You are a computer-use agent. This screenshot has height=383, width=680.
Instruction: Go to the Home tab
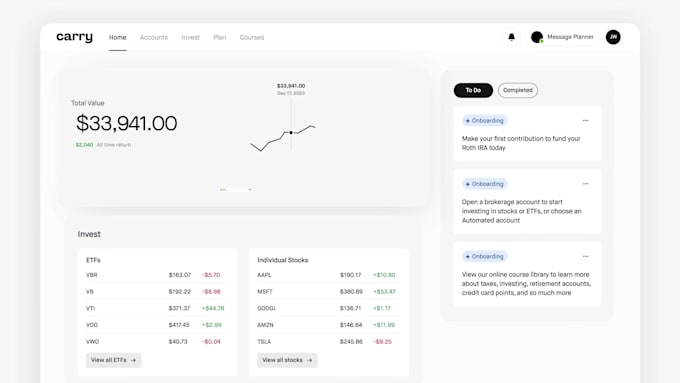[x=118, y=38]
